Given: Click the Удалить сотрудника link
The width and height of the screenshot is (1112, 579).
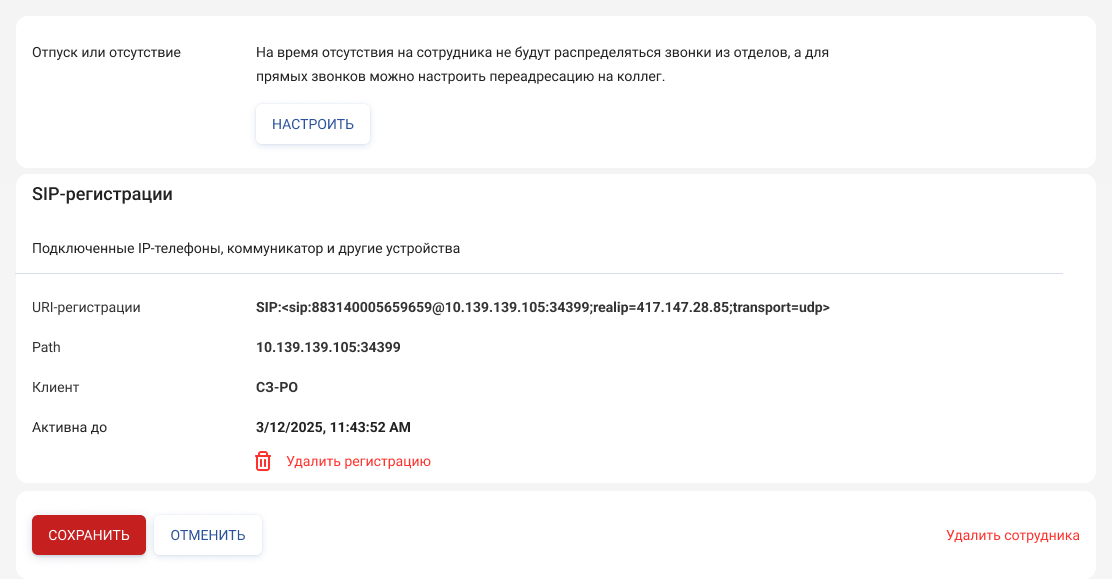Looking at the screenshot, I should [1013, 535].
